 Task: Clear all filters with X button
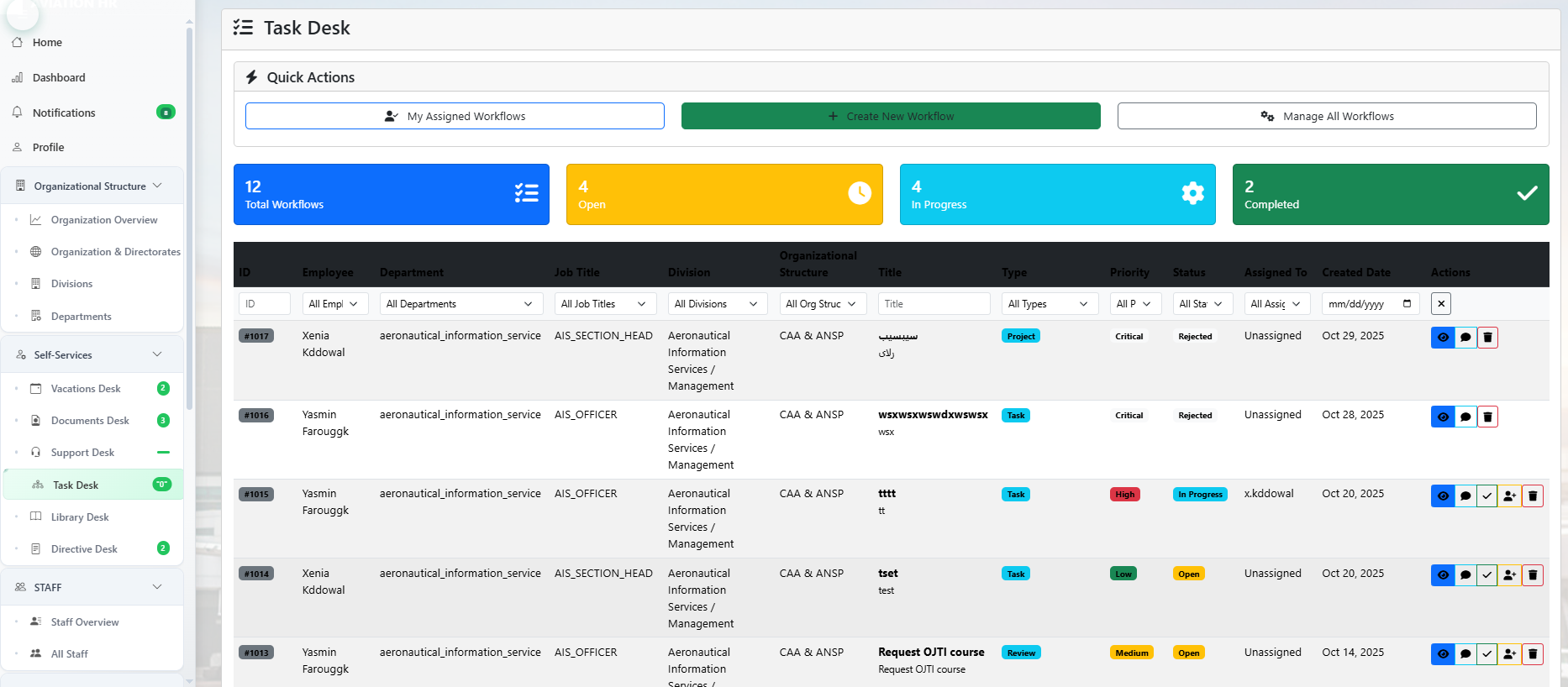tap(1441, 304)
